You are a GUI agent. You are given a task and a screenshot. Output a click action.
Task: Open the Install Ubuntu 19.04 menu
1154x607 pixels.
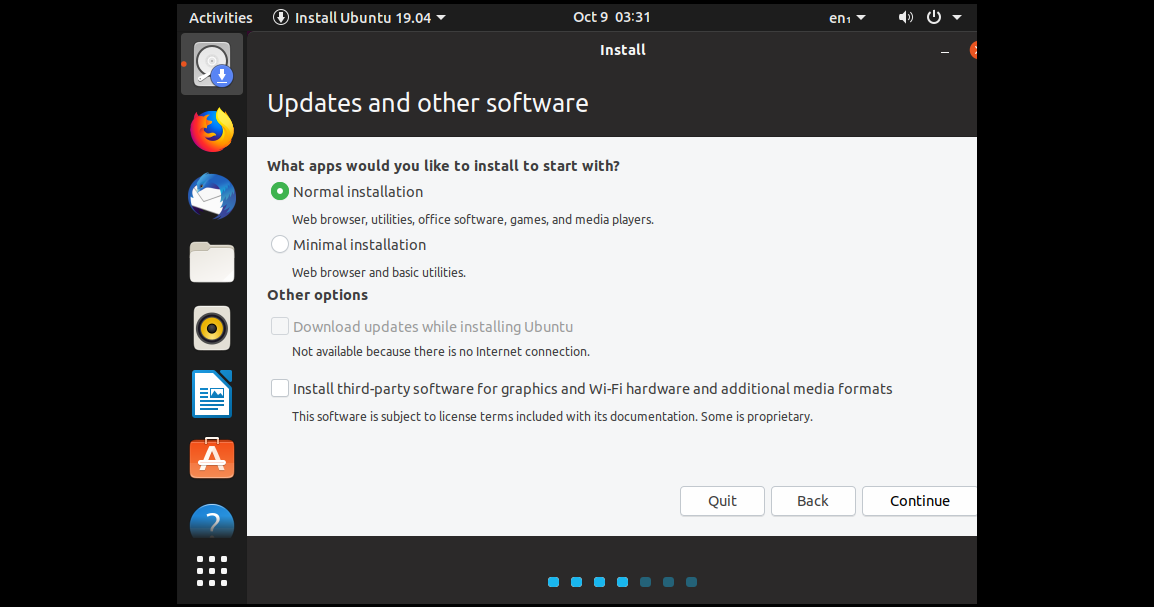(357, 17)
